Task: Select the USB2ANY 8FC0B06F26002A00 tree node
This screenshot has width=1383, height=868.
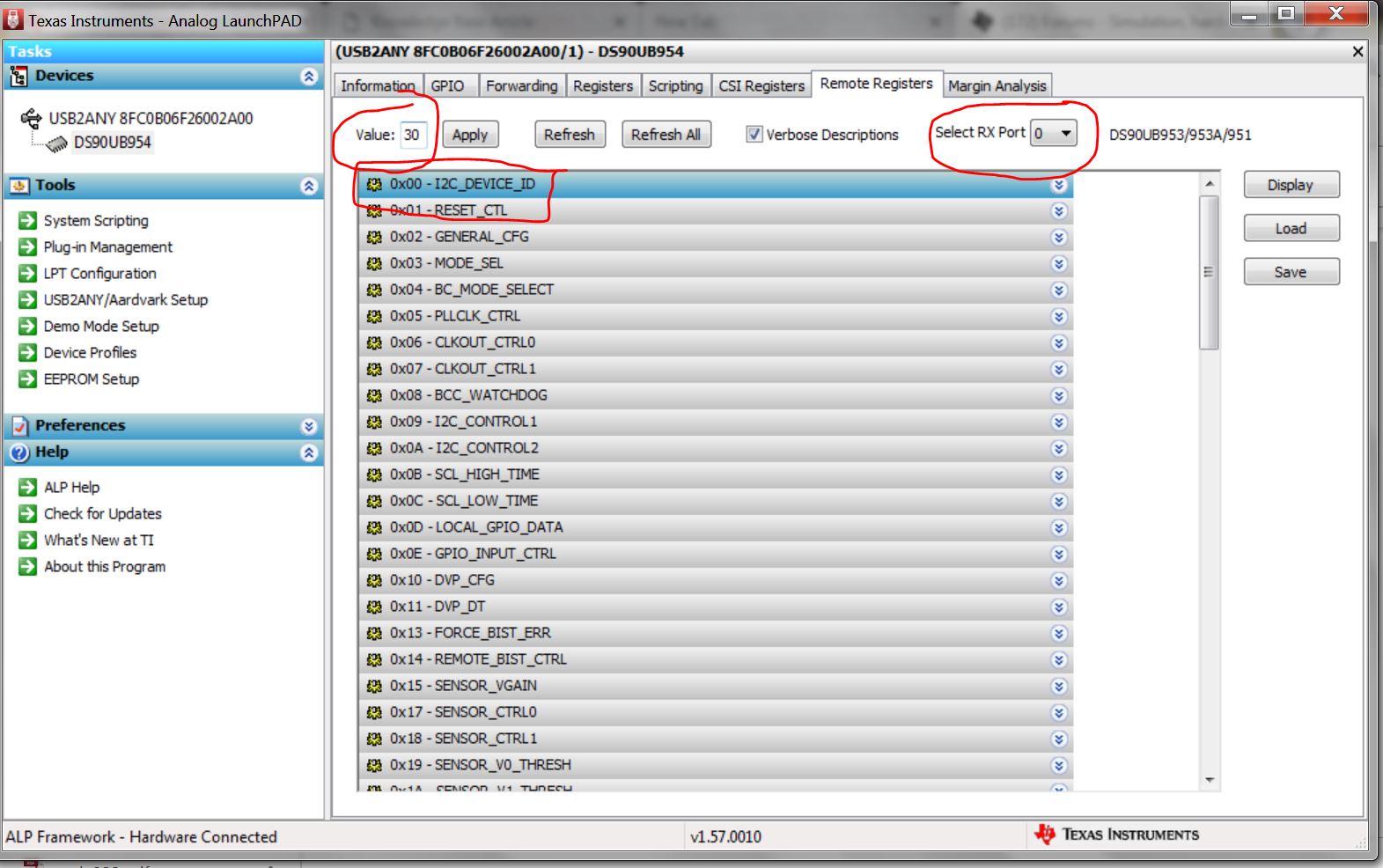Action: point(151,118)
